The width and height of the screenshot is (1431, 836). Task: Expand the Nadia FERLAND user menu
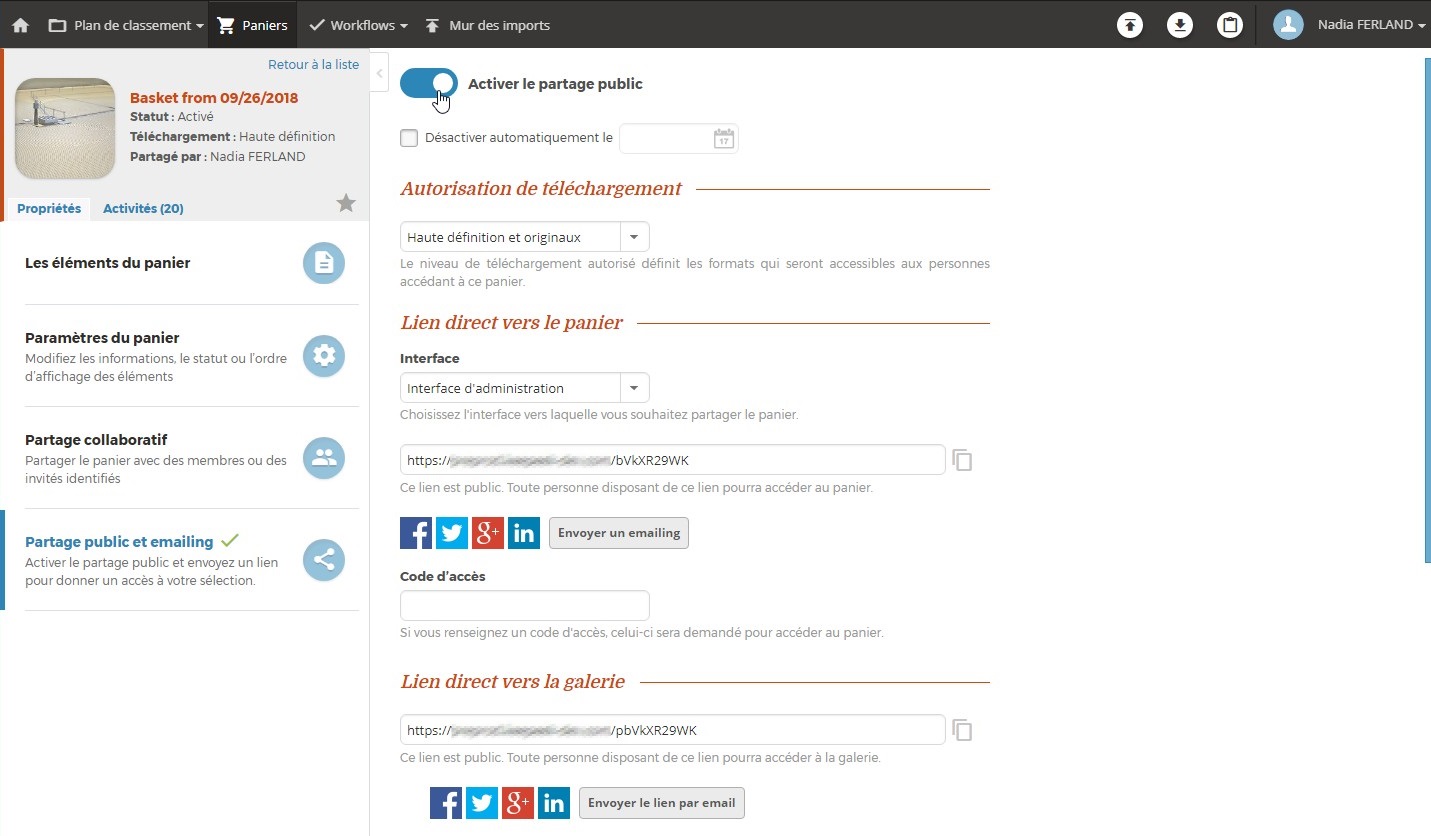pos(1350,25)
